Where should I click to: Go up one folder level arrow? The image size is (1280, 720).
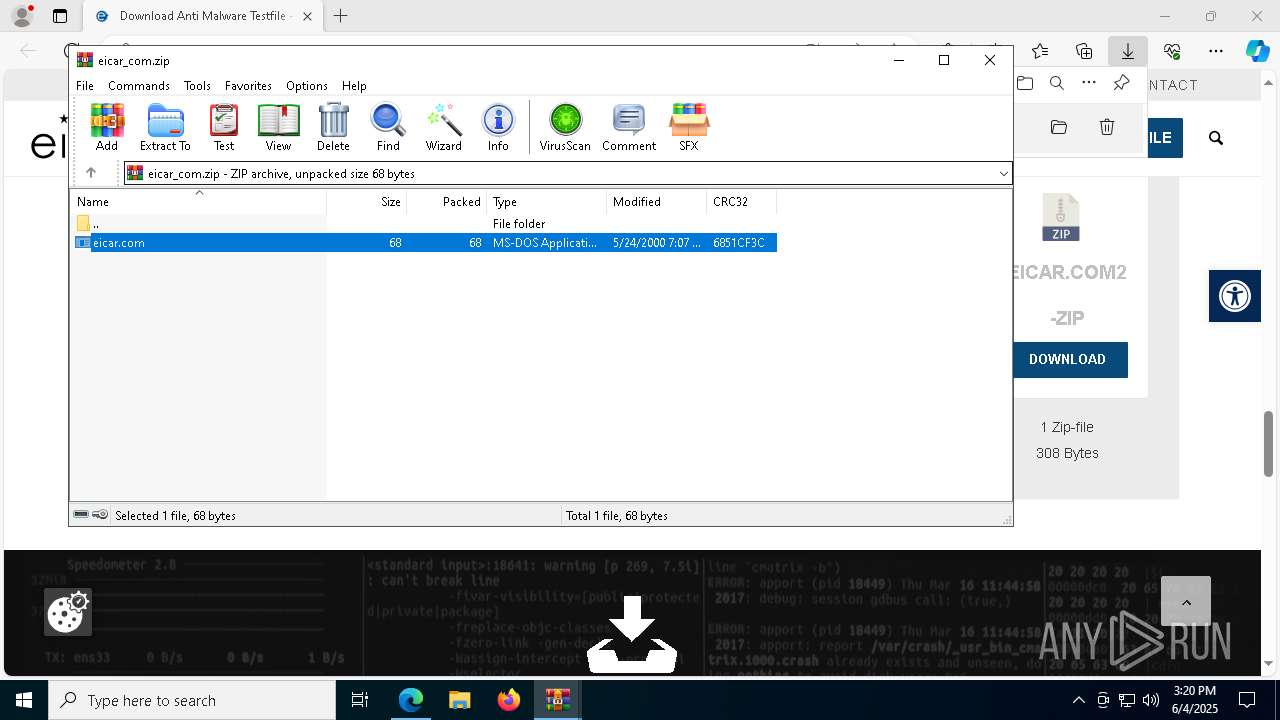click(x=91, y=173)
